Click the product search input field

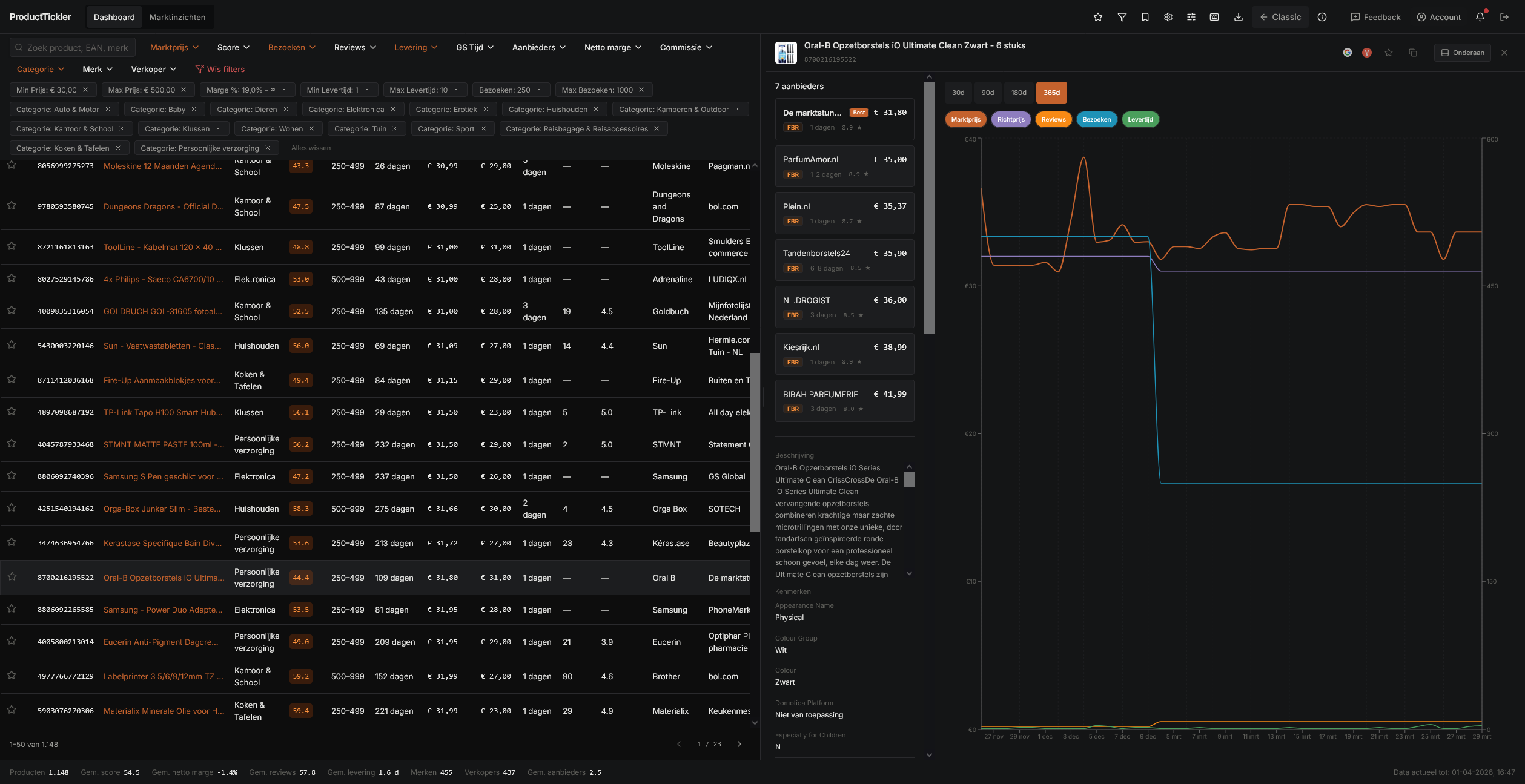(x=73, y=47)
